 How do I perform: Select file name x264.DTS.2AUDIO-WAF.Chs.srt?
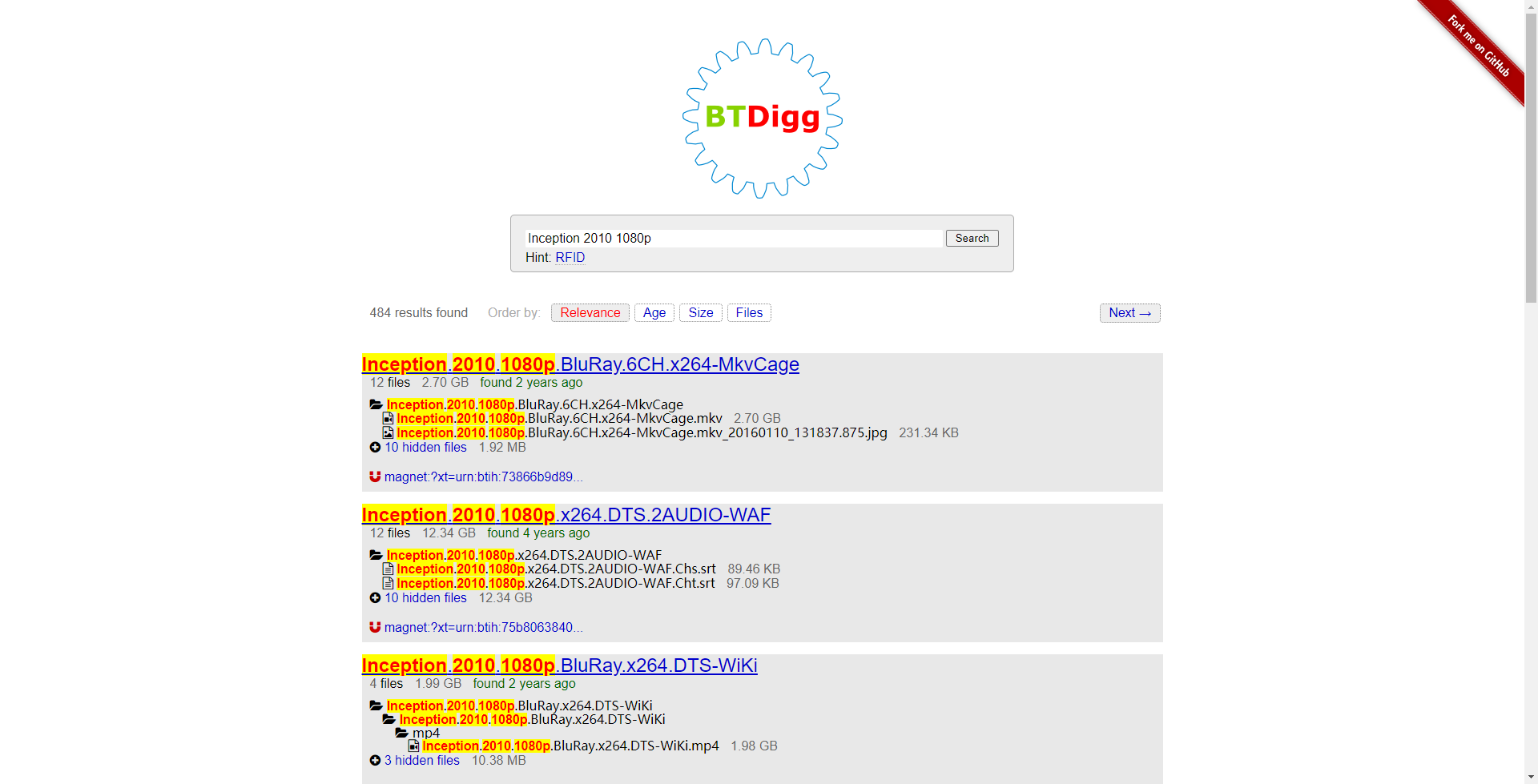[x=557, y=569]
